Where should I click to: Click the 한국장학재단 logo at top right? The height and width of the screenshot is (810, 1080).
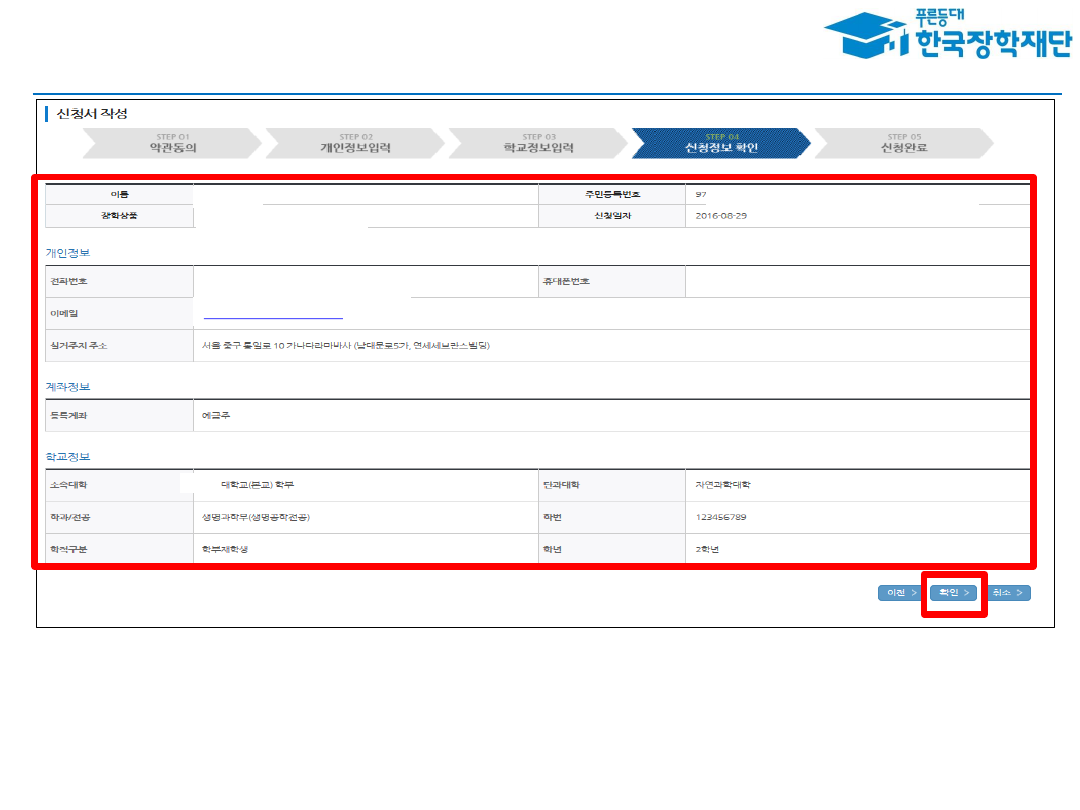947,35
